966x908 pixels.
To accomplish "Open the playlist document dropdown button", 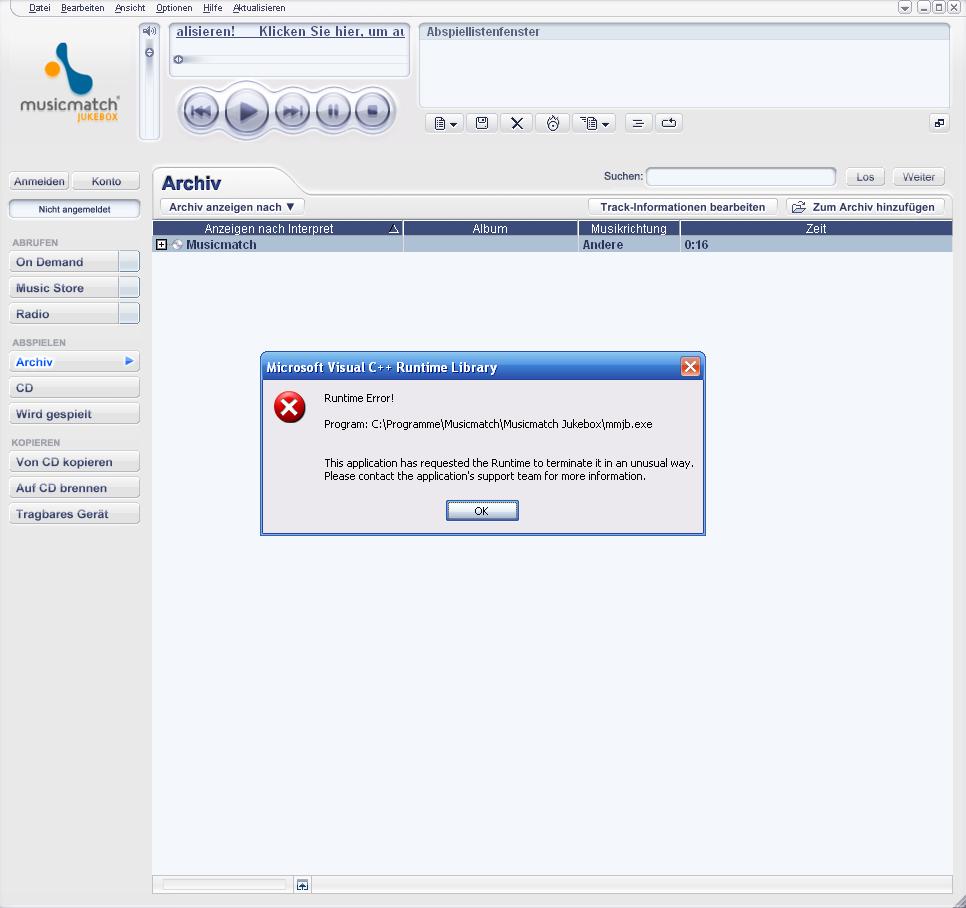I will pyautogui.click(x=445, y=123).
